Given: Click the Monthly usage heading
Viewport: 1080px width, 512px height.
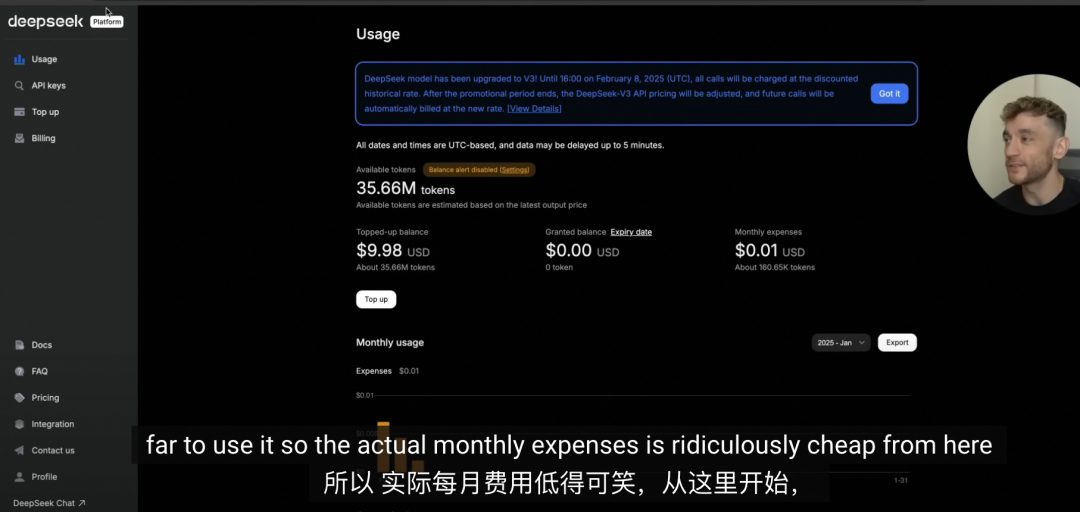Looking at the screenshot, I should (390, 342).
